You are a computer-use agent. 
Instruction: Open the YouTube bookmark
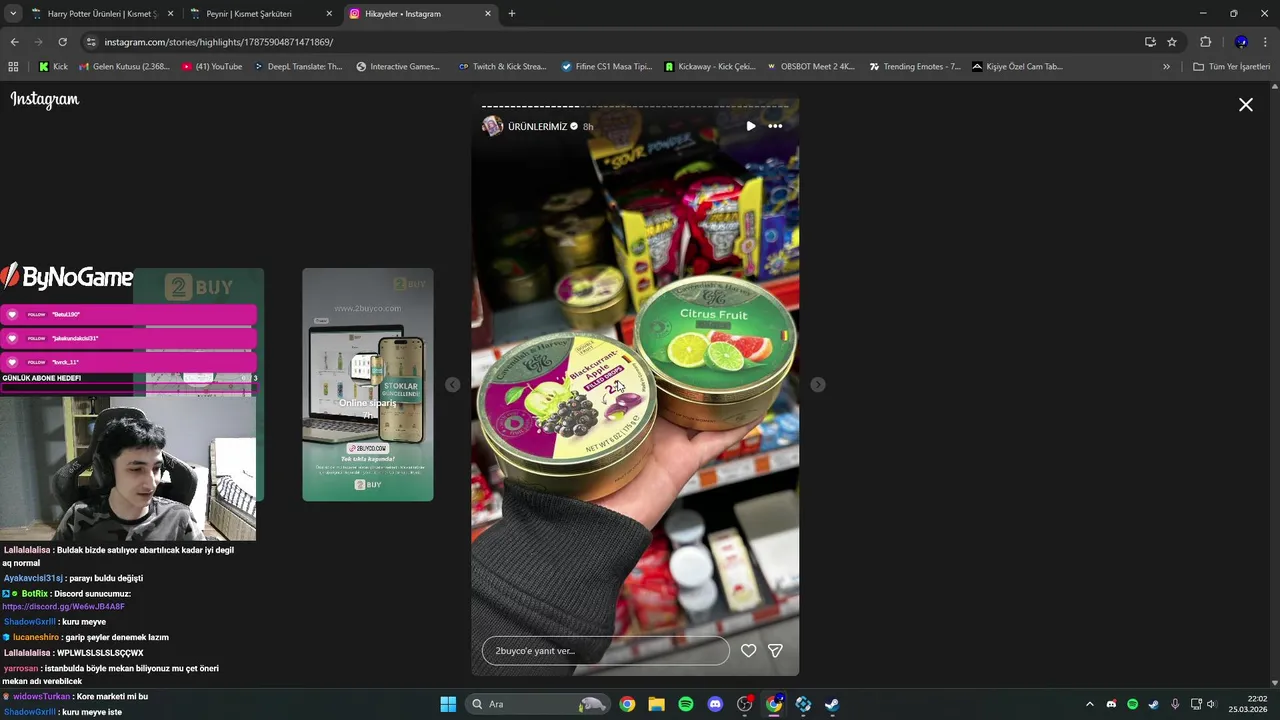[x=213, y=67]
